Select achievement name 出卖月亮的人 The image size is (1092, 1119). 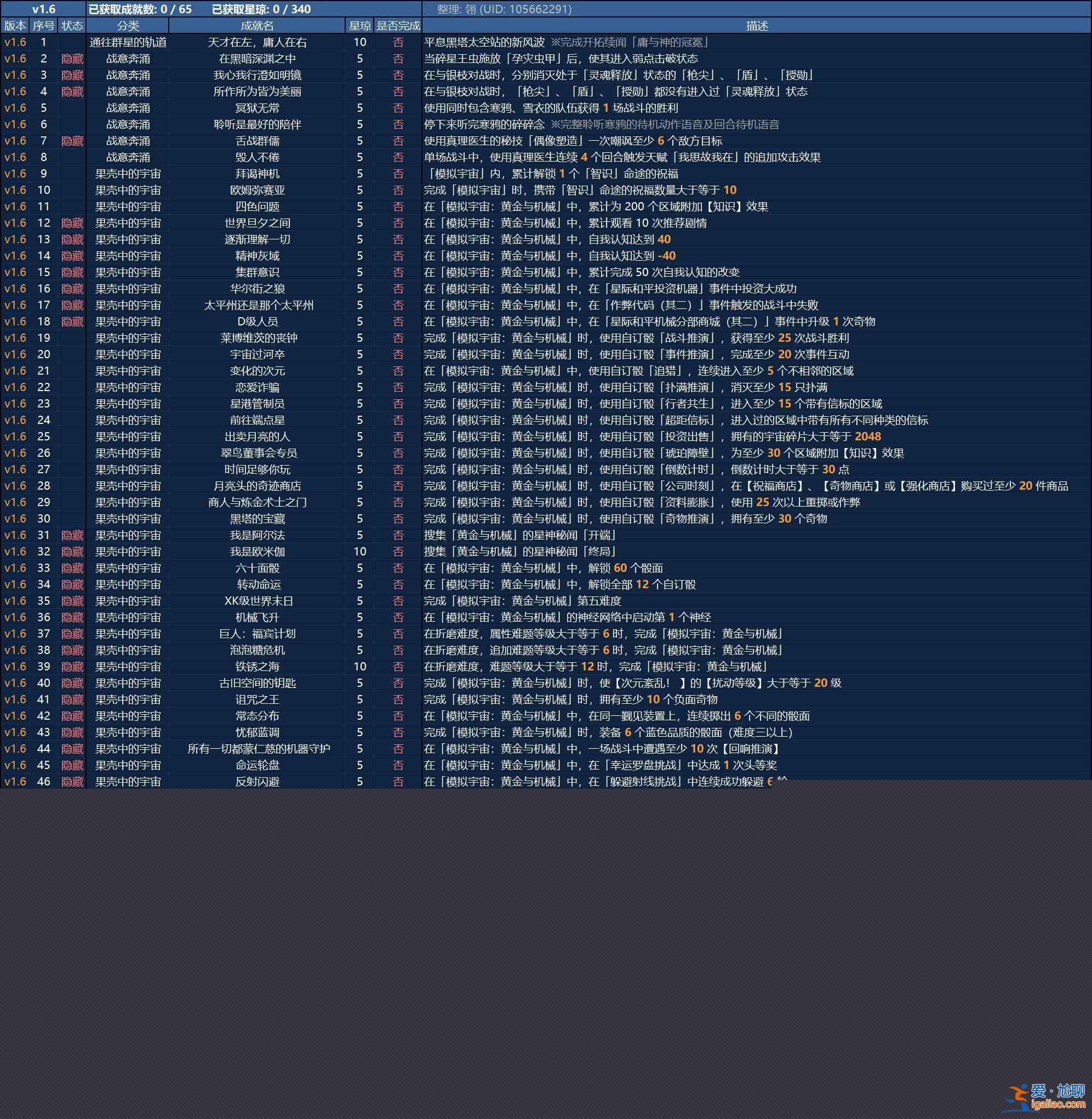pyautogui.click(x=257, y=437)
